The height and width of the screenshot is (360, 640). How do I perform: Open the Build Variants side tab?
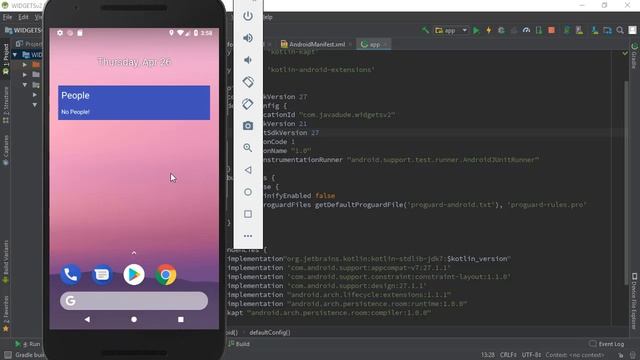pyautogui.click(x=6, y=261)
